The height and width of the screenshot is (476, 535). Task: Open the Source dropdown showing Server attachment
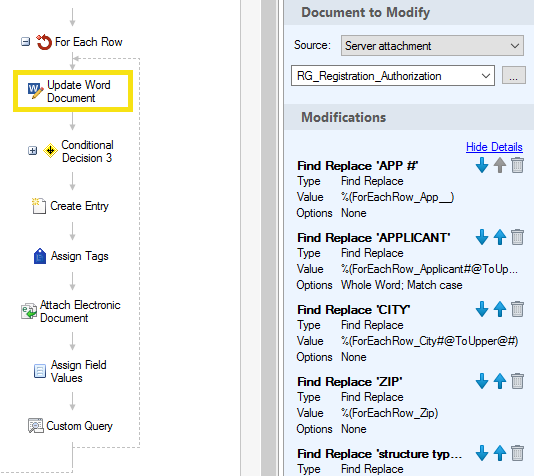click(x=432, y=45)
